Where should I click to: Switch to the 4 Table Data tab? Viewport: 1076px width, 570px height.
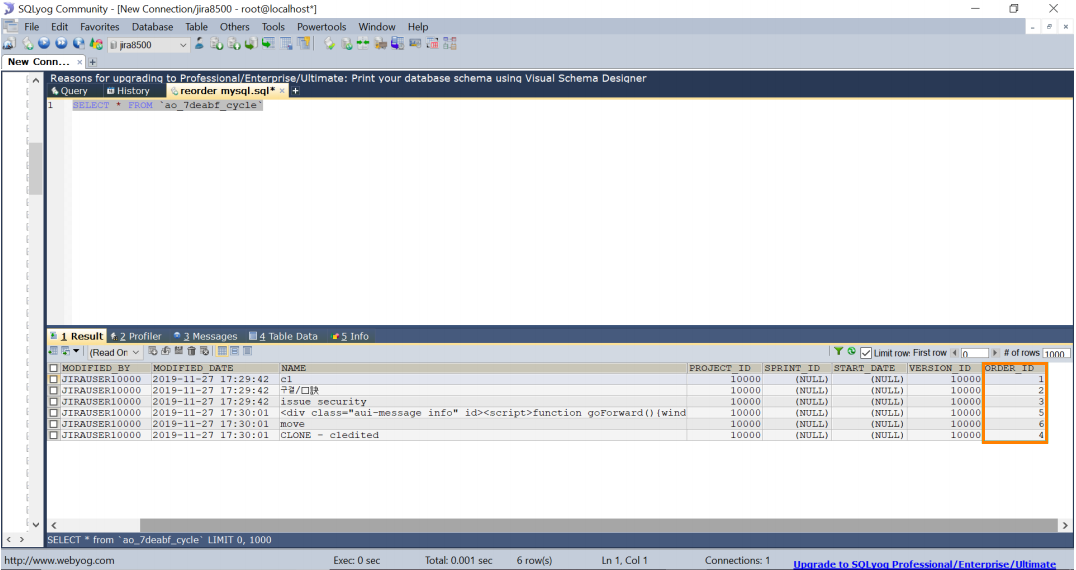point(283,336)
